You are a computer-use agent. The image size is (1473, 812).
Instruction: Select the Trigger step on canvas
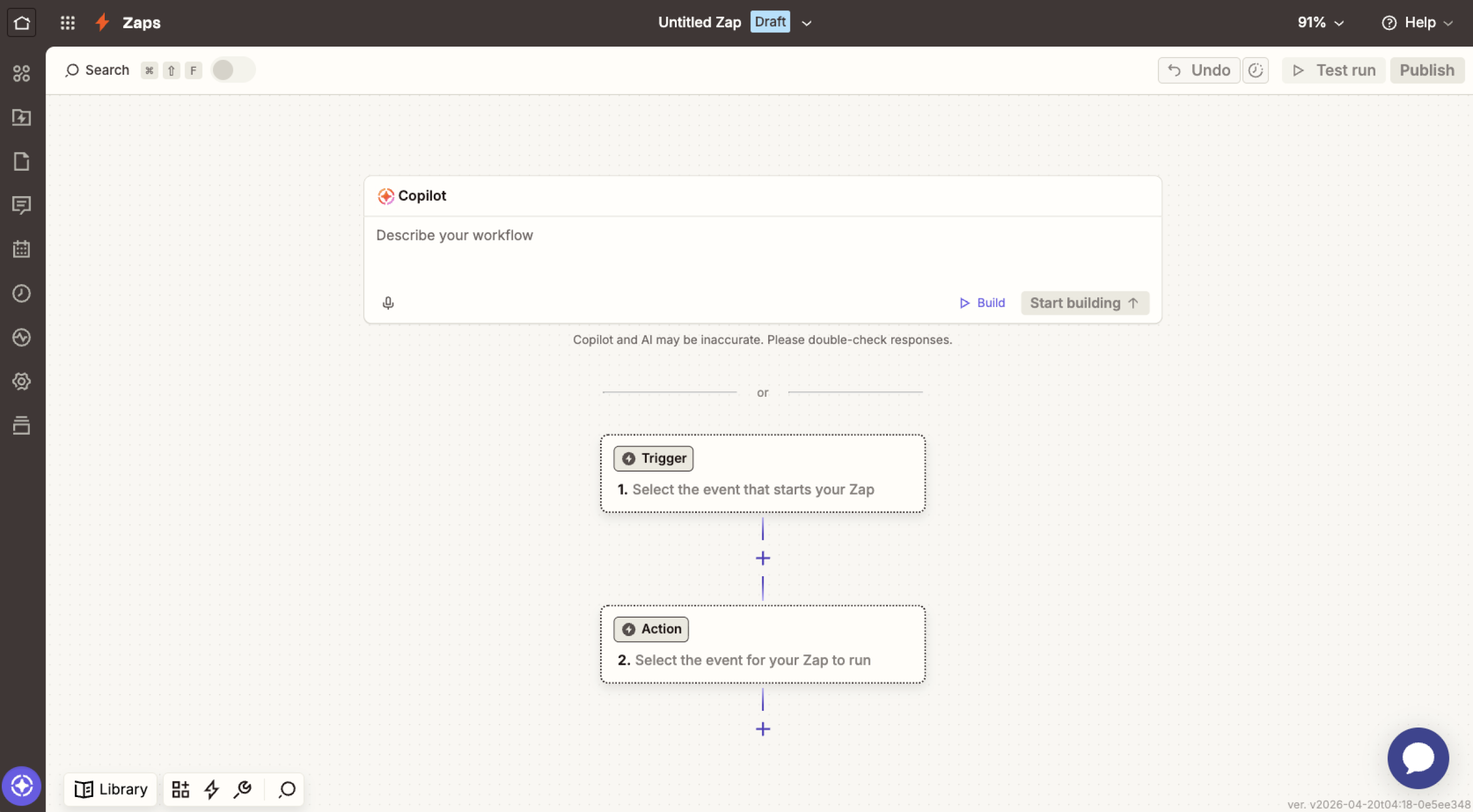pyautogui.click(x=762, y=473)
